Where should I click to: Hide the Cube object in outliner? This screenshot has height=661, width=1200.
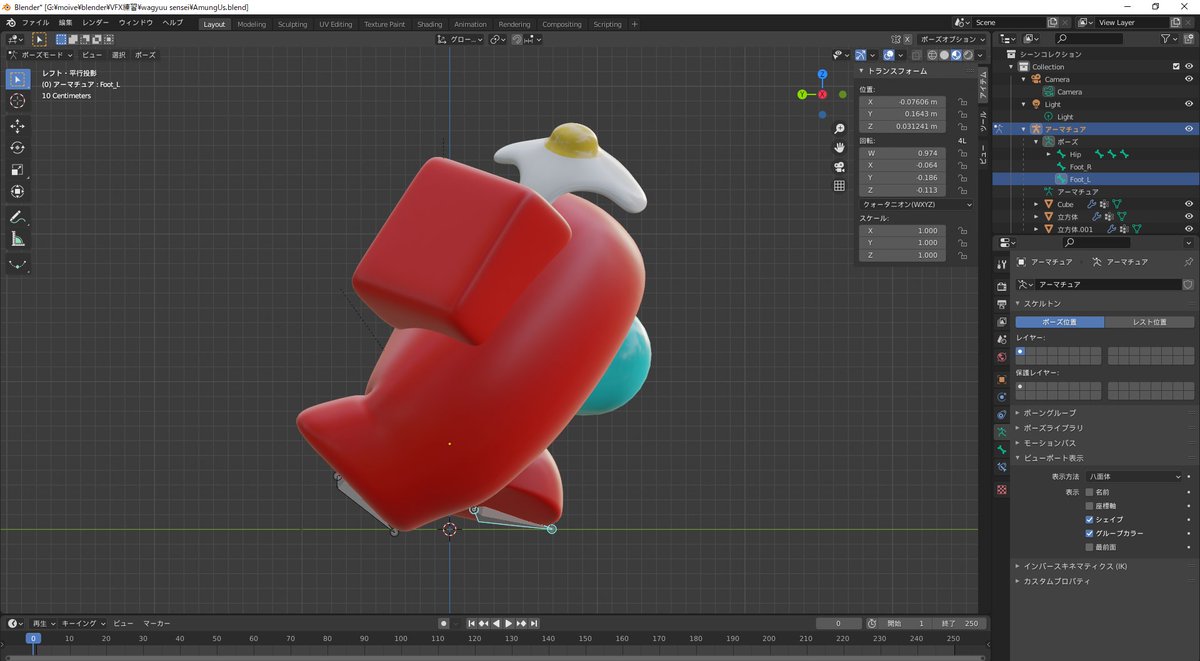[x=1189, y=204]
